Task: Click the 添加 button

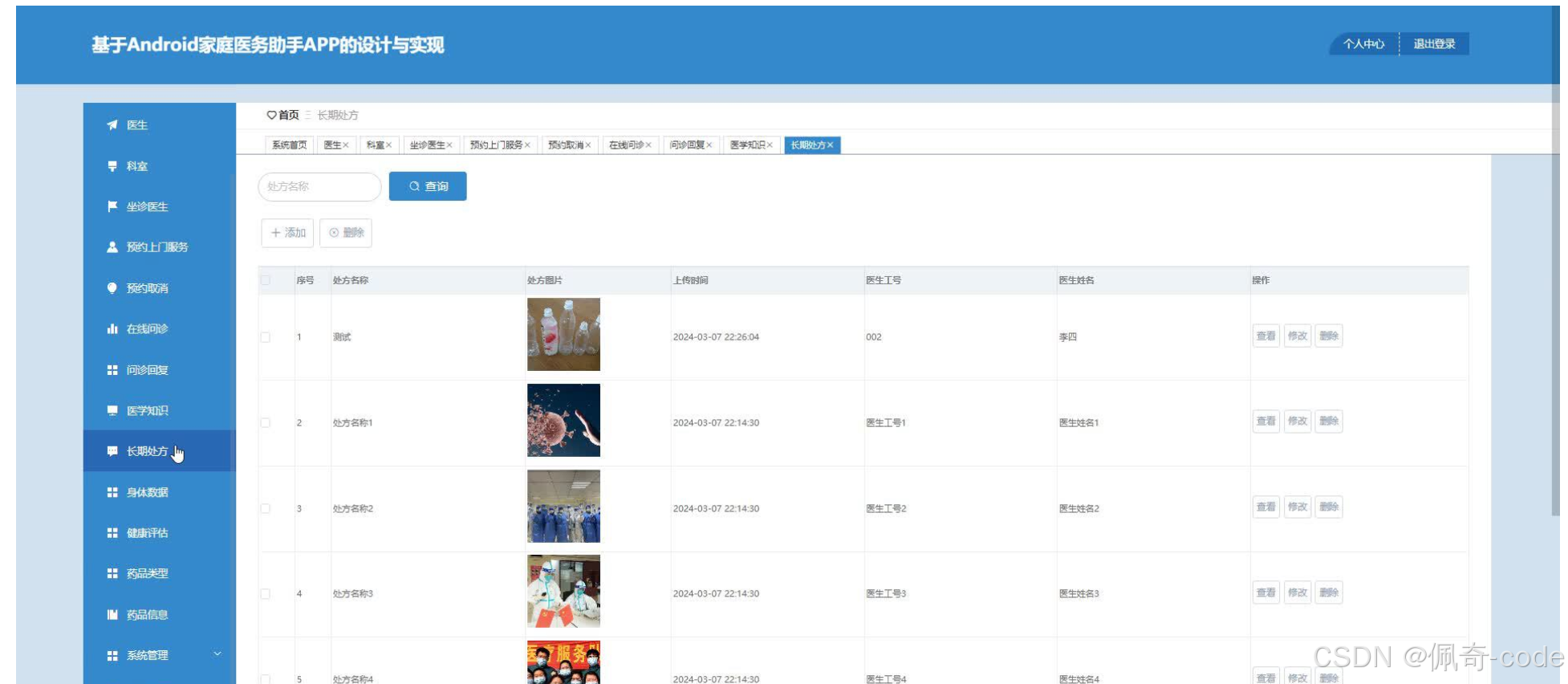Action: click(287, 233)
